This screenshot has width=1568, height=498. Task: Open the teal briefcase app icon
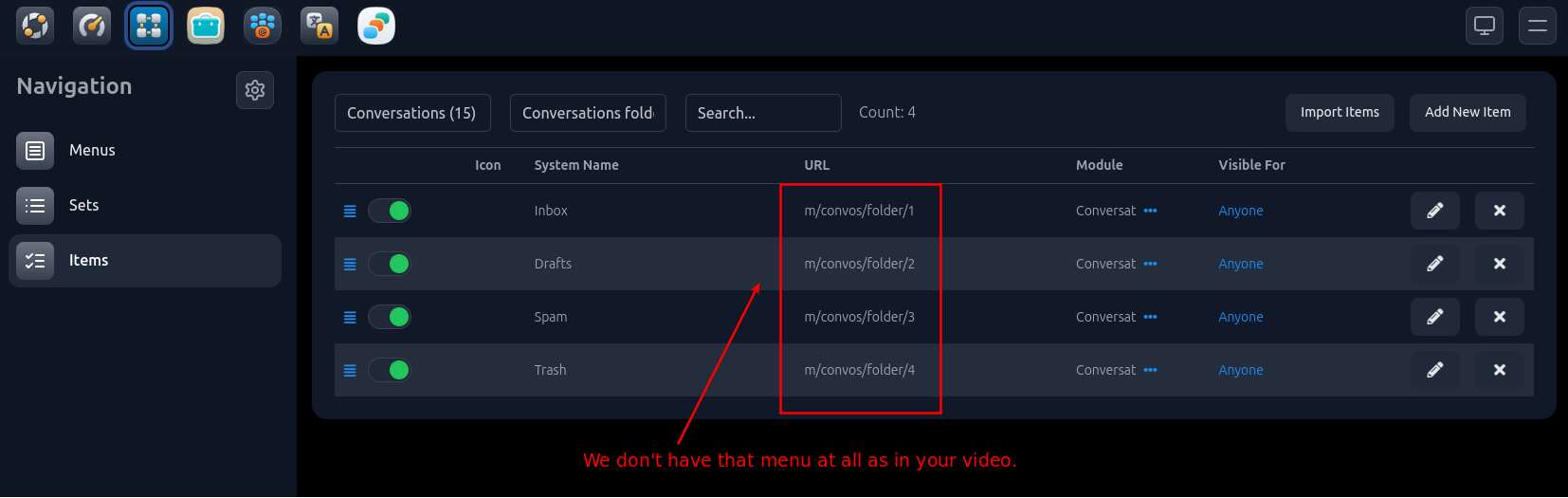(x=206, y=26)
